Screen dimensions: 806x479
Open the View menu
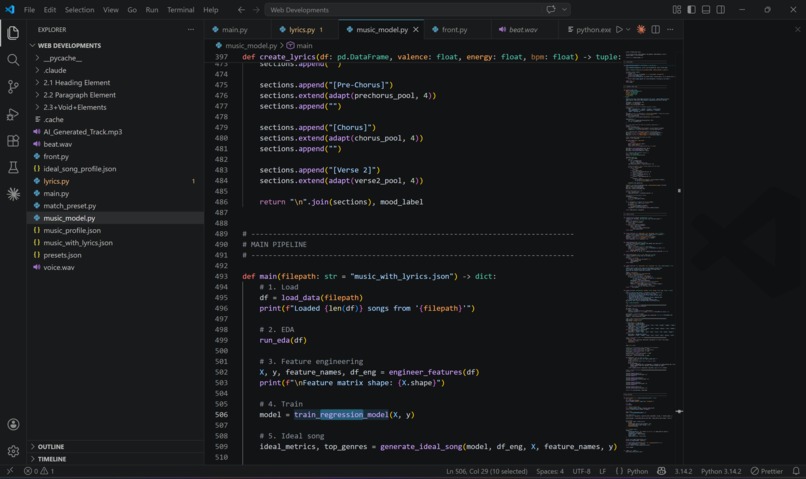(111, 10)
